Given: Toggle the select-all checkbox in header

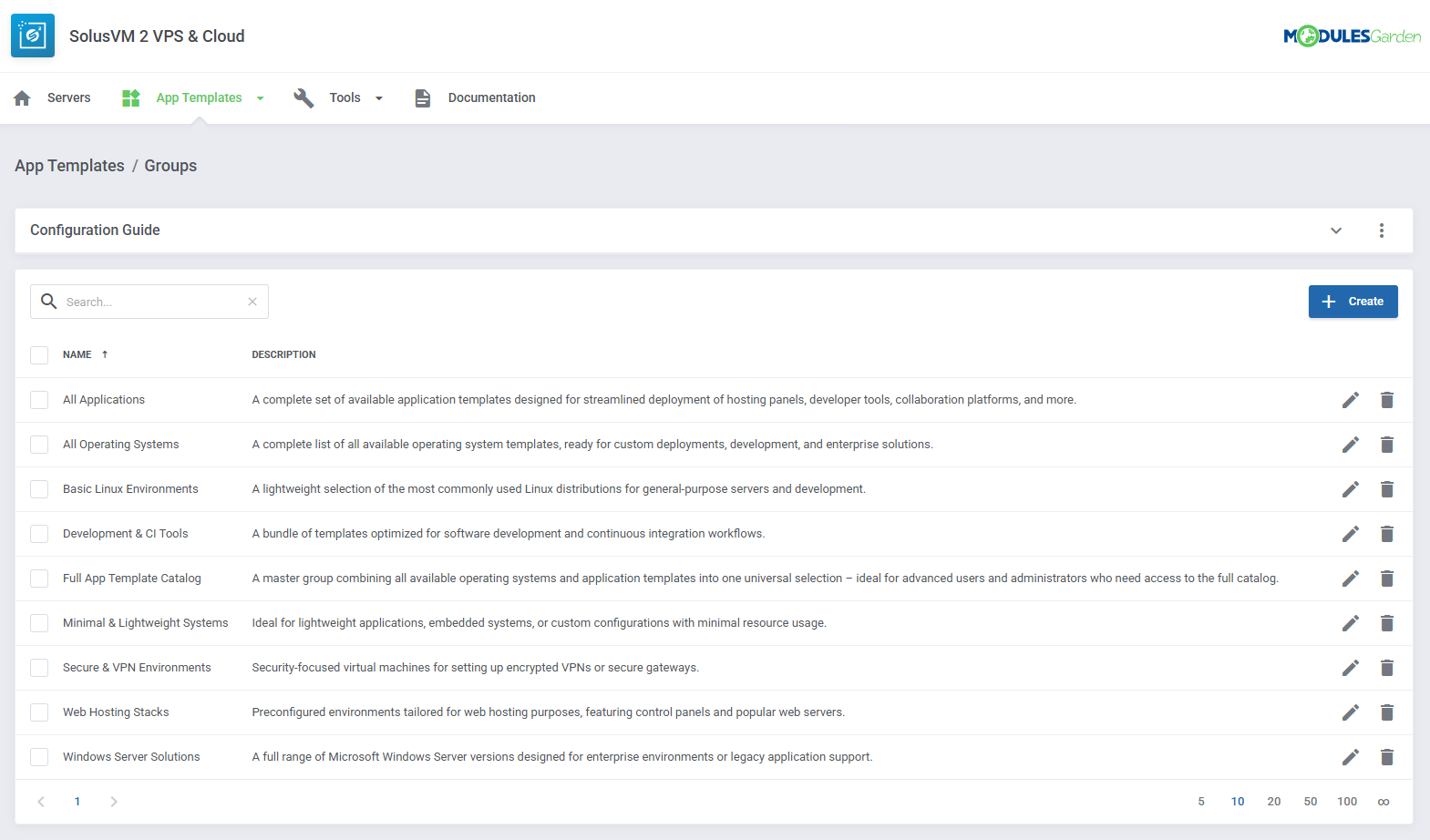Looking at the screenshot, I should tap(39, 355).
